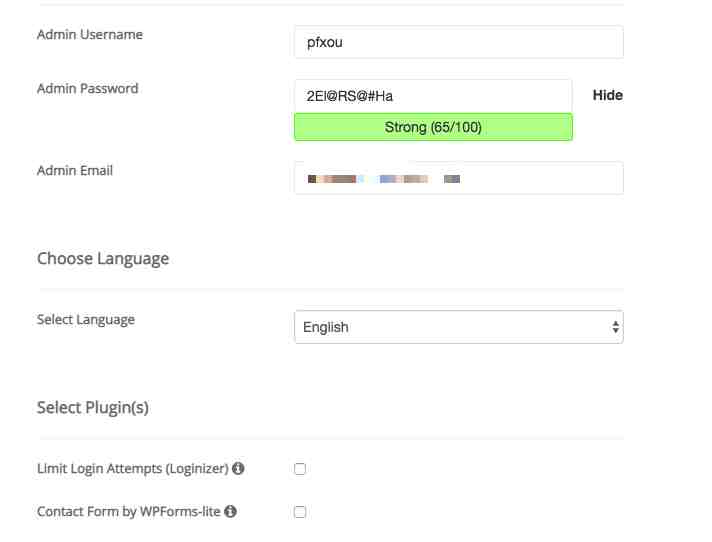
Task: Click the Select Language label text
Action: tap(86, 320)
